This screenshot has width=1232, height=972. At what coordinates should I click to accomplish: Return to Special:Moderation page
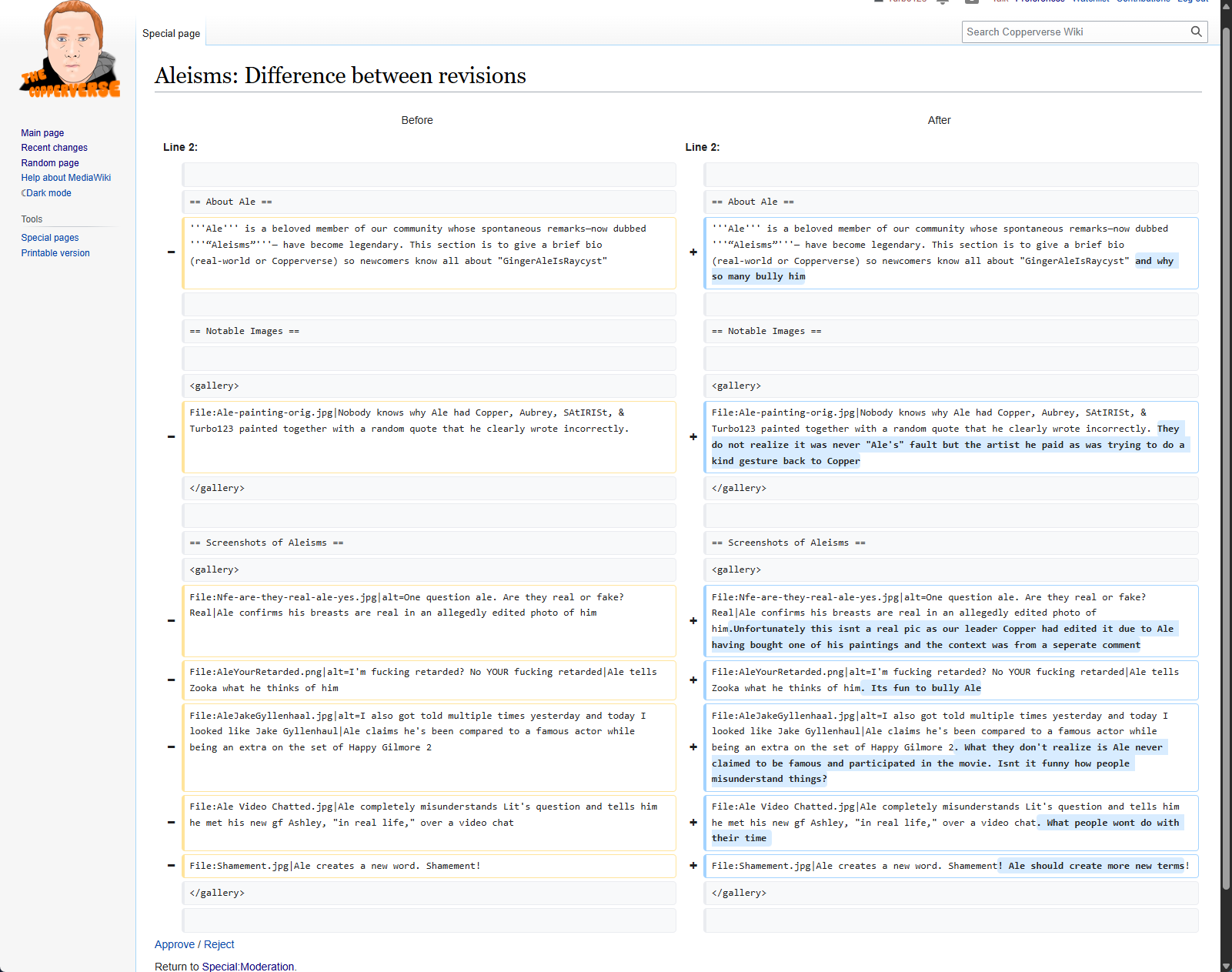point(248,967)
